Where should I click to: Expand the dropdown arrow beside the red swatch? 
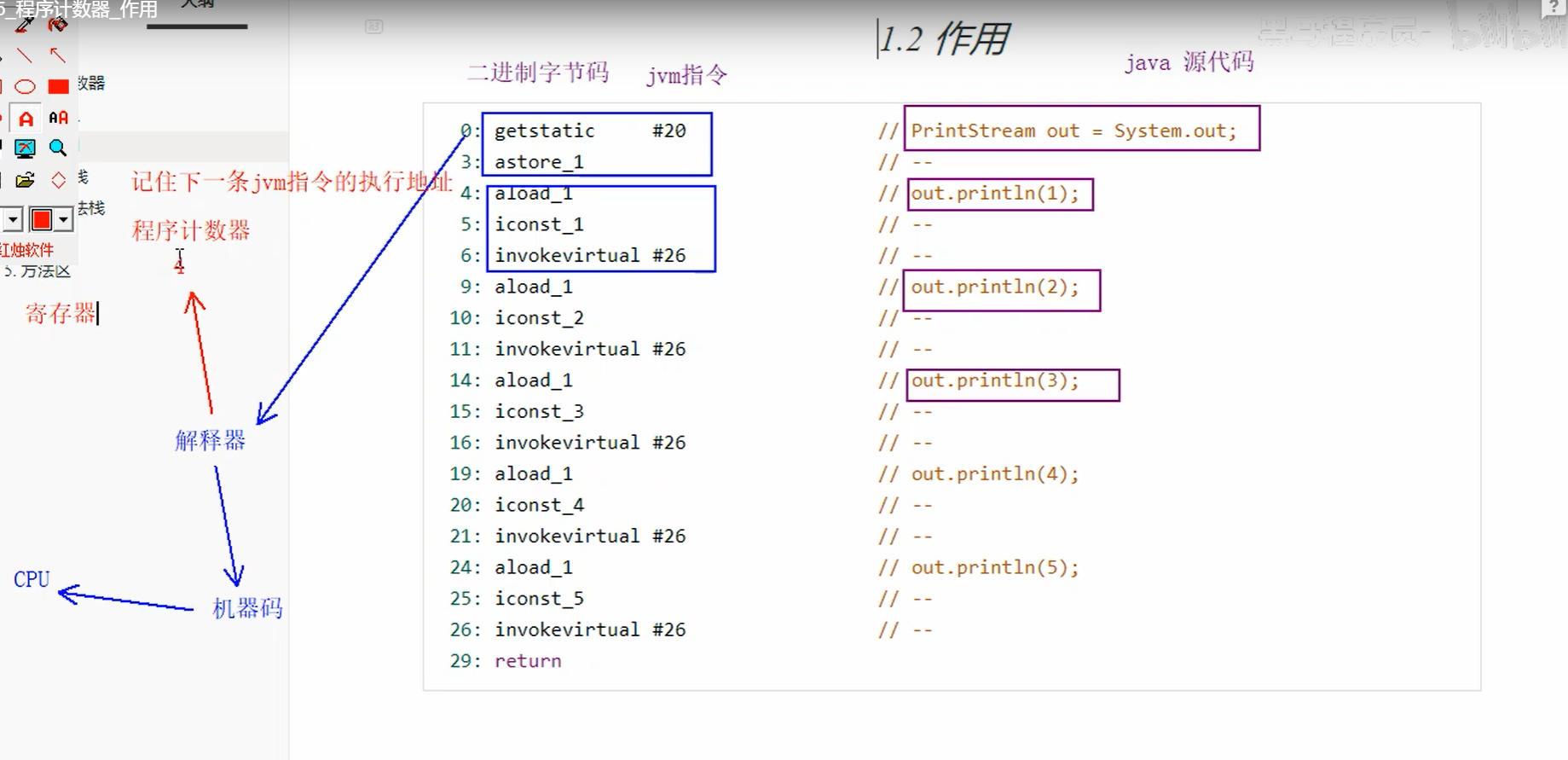click(x=63, y=220)
